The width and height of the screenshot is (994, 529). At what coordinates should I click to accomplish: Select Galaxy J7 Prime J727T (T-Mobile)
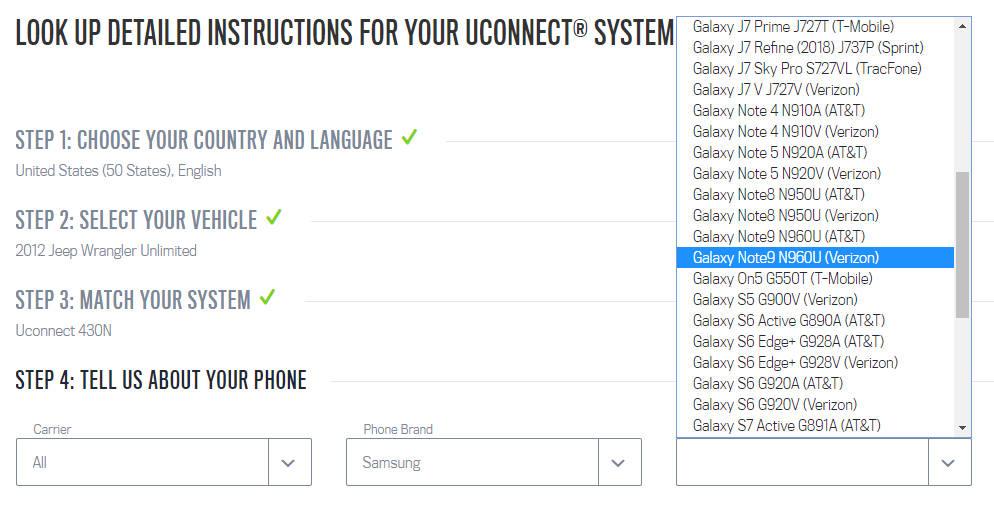[793, 26]
